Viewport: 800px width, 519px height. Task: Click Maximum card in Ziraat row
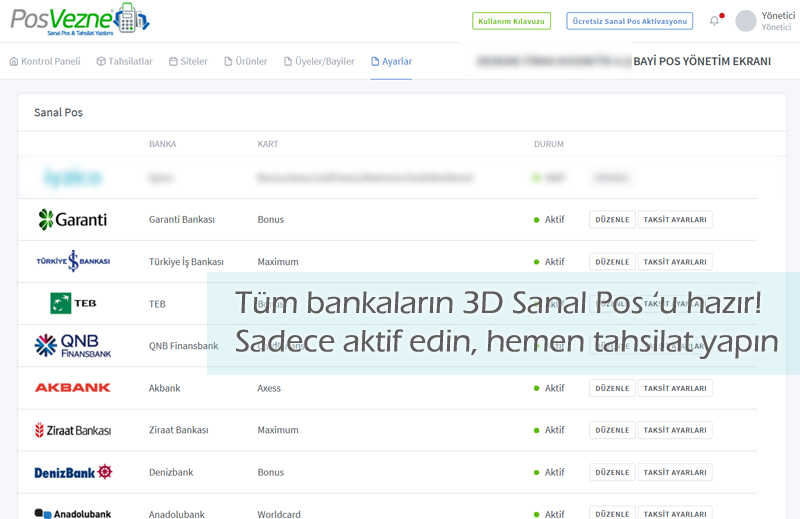coord(278,430)
